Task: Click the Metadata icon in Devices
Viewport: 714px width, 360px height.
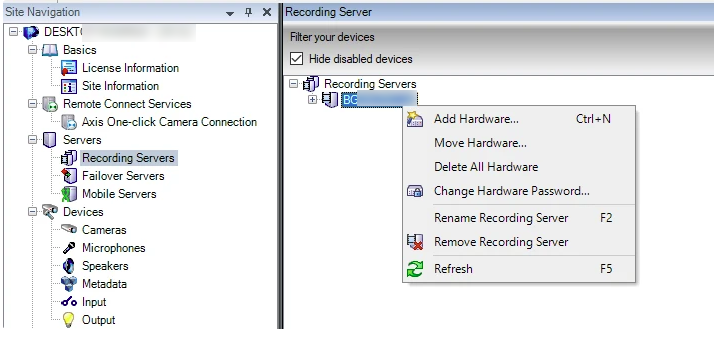Action: pos(69,284)
